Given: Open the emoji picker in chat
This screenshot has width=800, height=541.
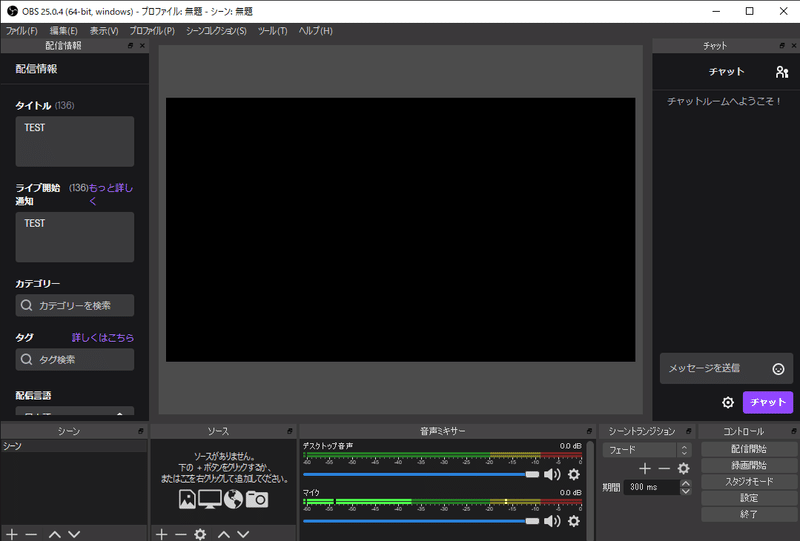Looking at the screenshot, I should click(x=778, y=369).
